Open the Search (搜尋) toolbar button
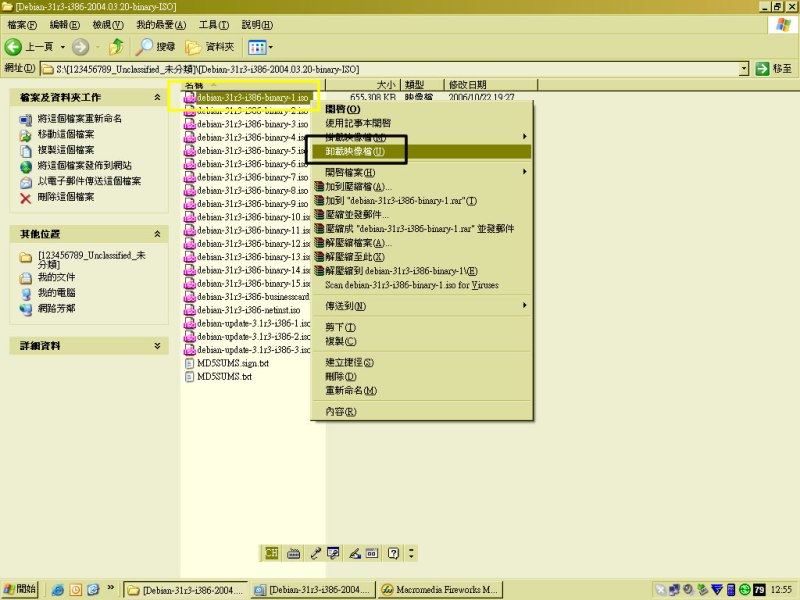 tap(156, 47)
